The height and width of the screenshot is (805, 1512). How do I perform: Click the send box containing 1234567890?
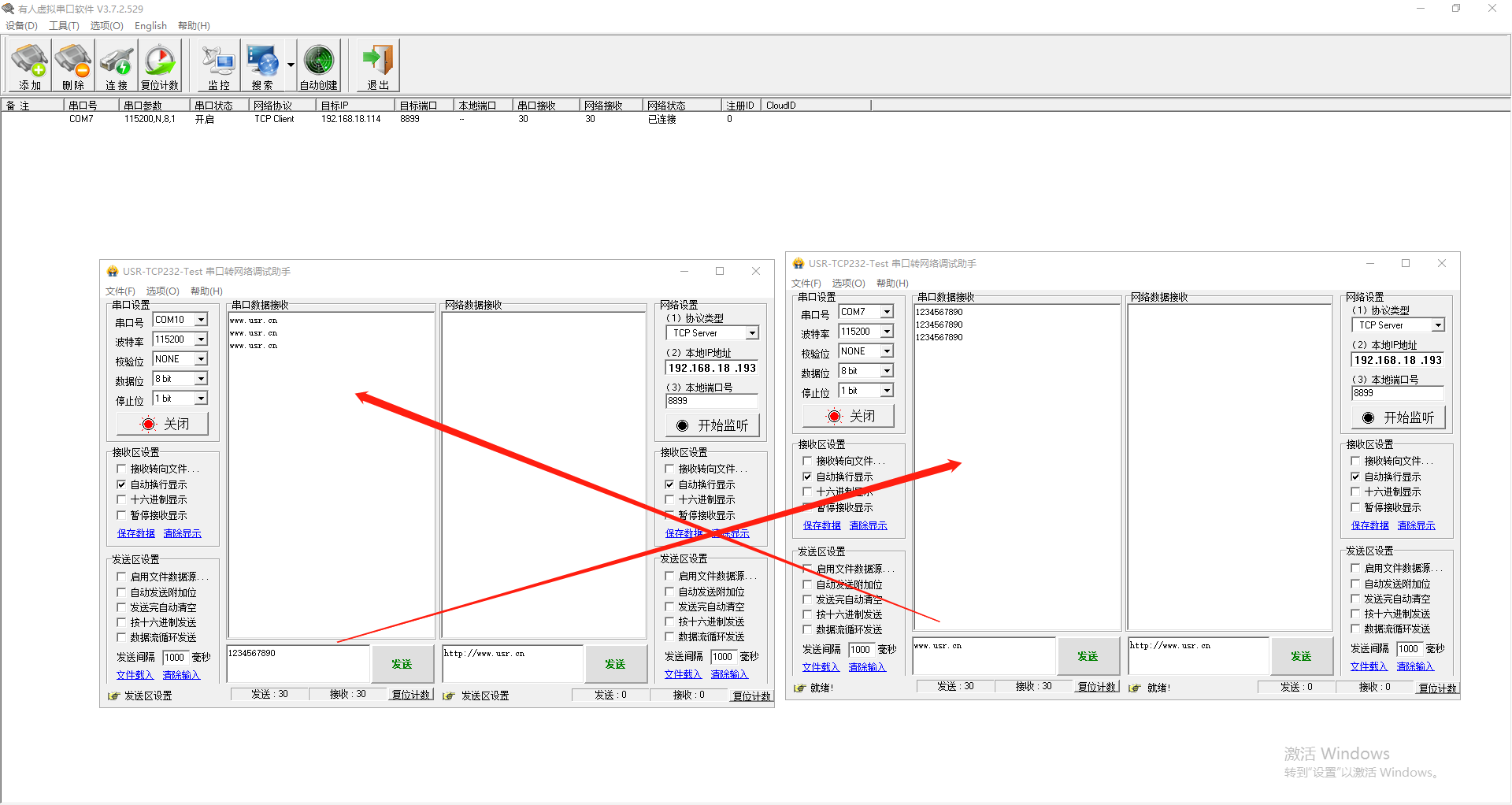coord(298,663)
